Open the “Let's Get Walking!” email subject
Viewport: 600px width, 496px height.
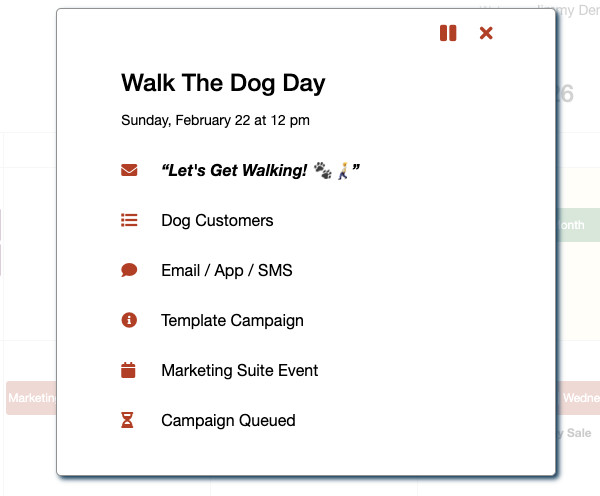tap(260, 170)
